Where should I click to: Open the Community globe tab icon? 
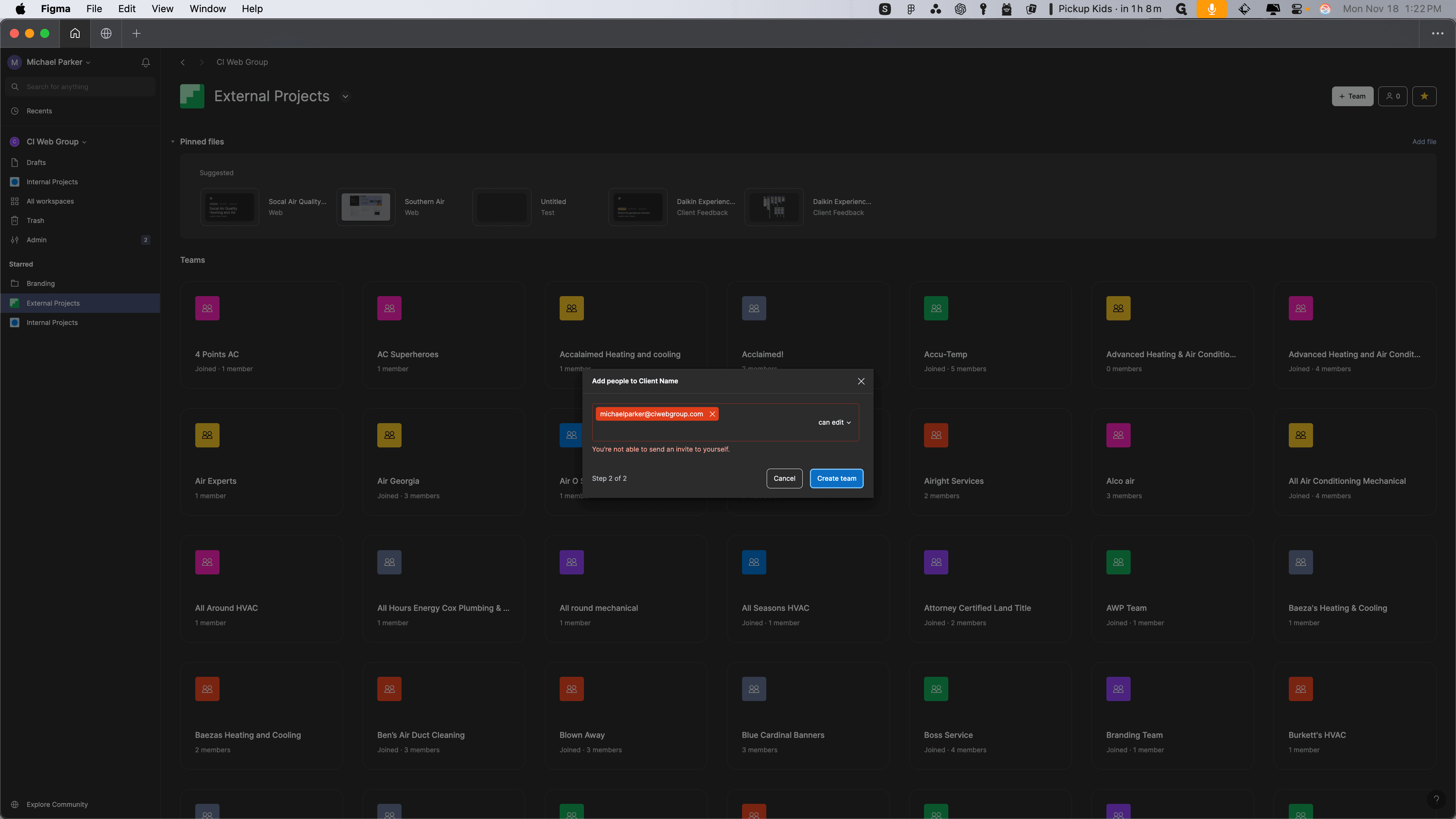(106, 33)
